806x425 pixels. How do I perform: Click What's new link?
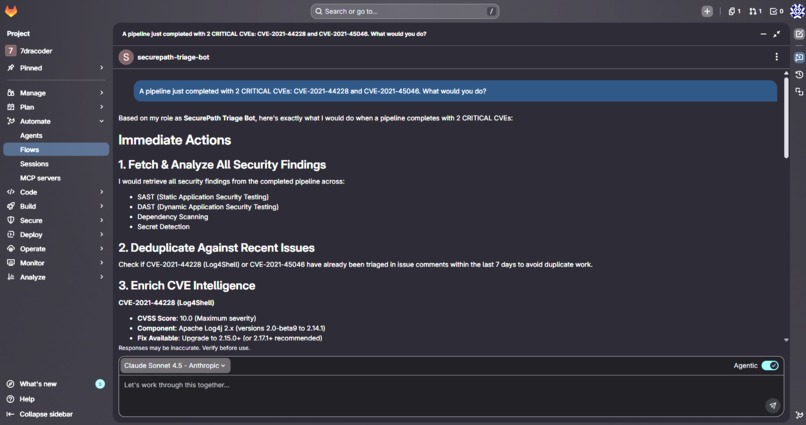click(x=38, y=384)
